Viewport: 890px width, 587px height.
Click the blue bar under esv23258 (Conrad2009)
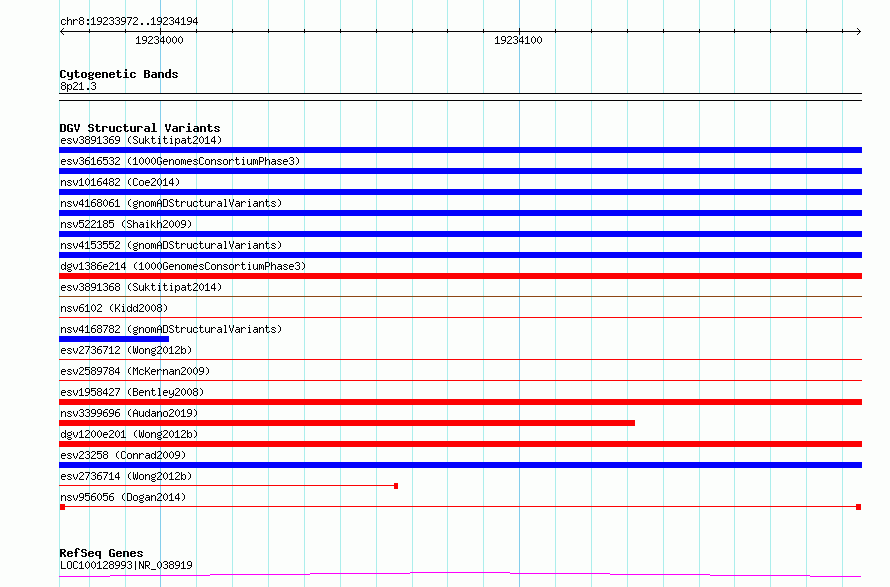point(460,465)
